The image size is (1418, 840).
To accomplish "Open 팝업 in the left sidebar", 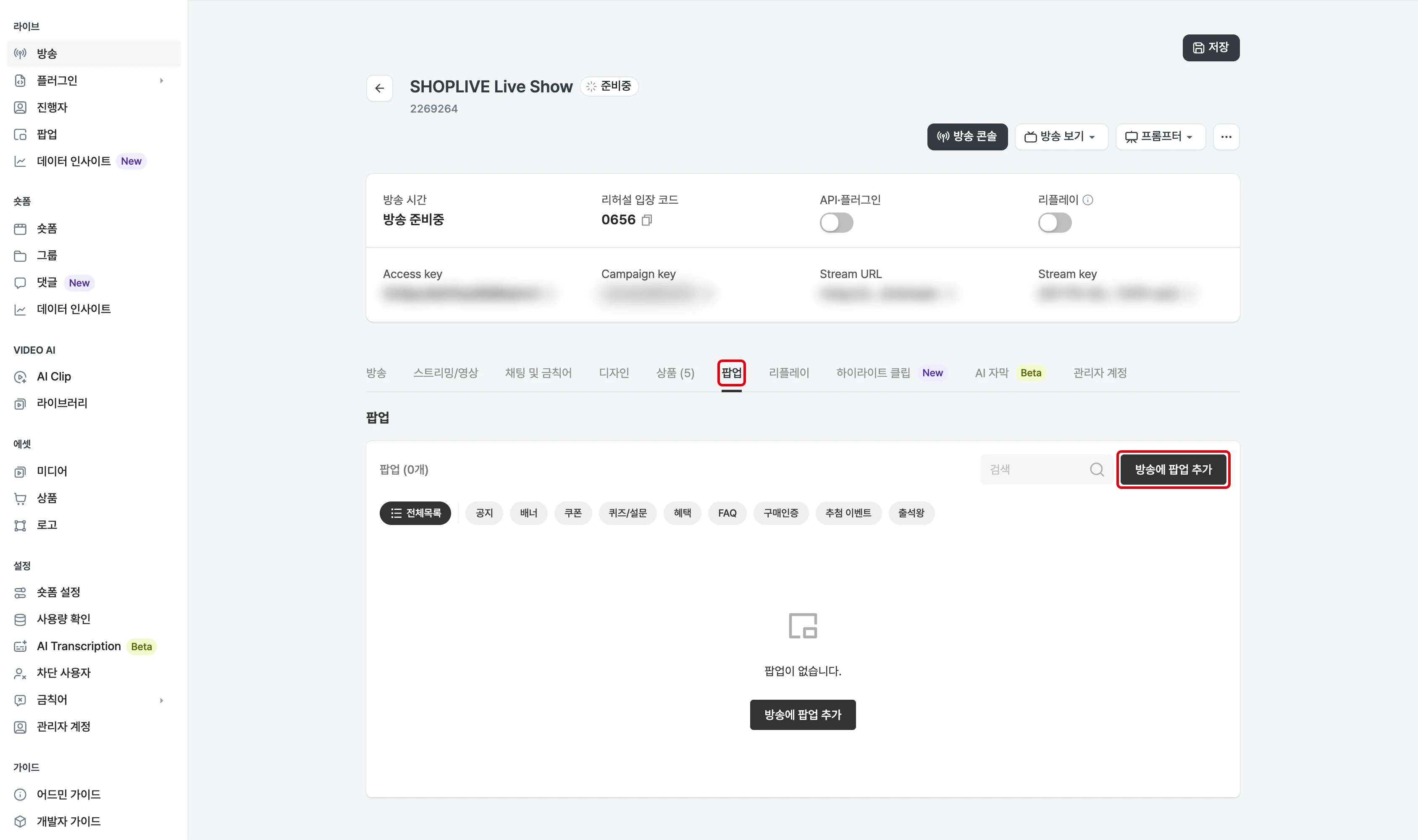I will (x=93, y=134).
